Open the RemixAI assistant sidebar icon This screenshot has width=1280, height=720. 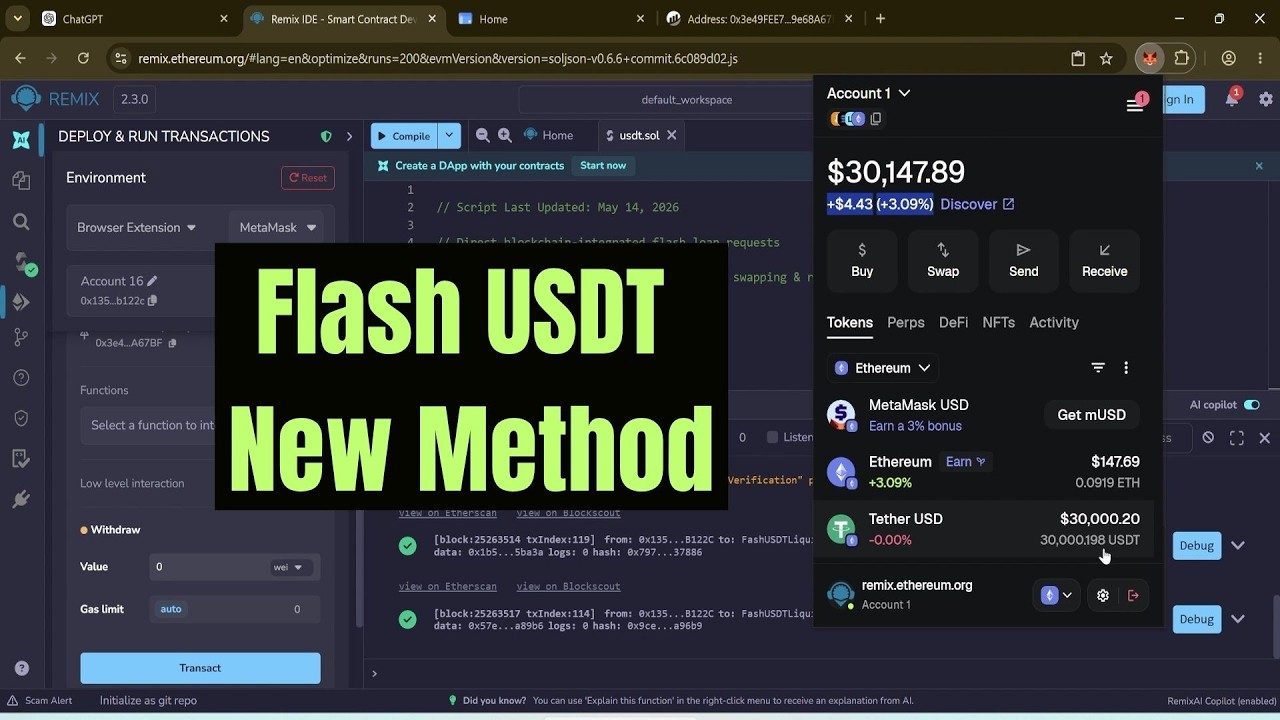pos(21,139)
